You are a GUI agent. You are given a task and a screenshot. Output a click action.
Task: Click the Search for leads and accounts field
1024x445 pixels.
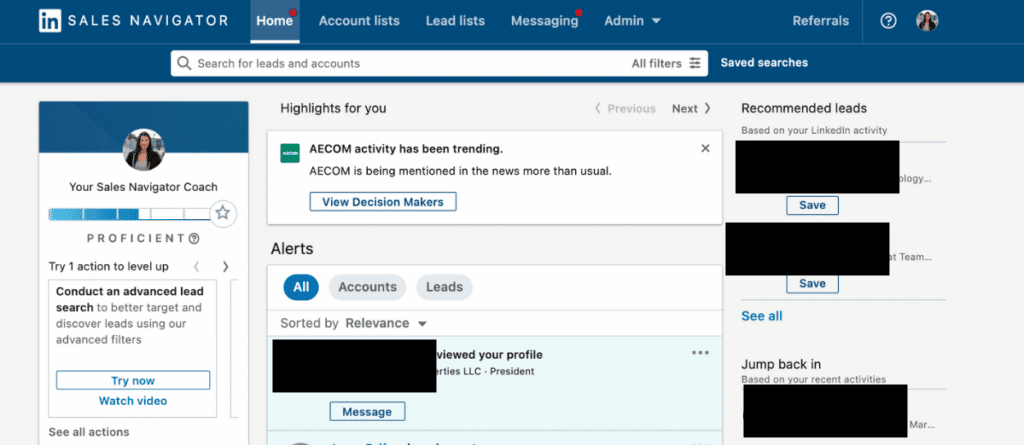pos(400,63)
